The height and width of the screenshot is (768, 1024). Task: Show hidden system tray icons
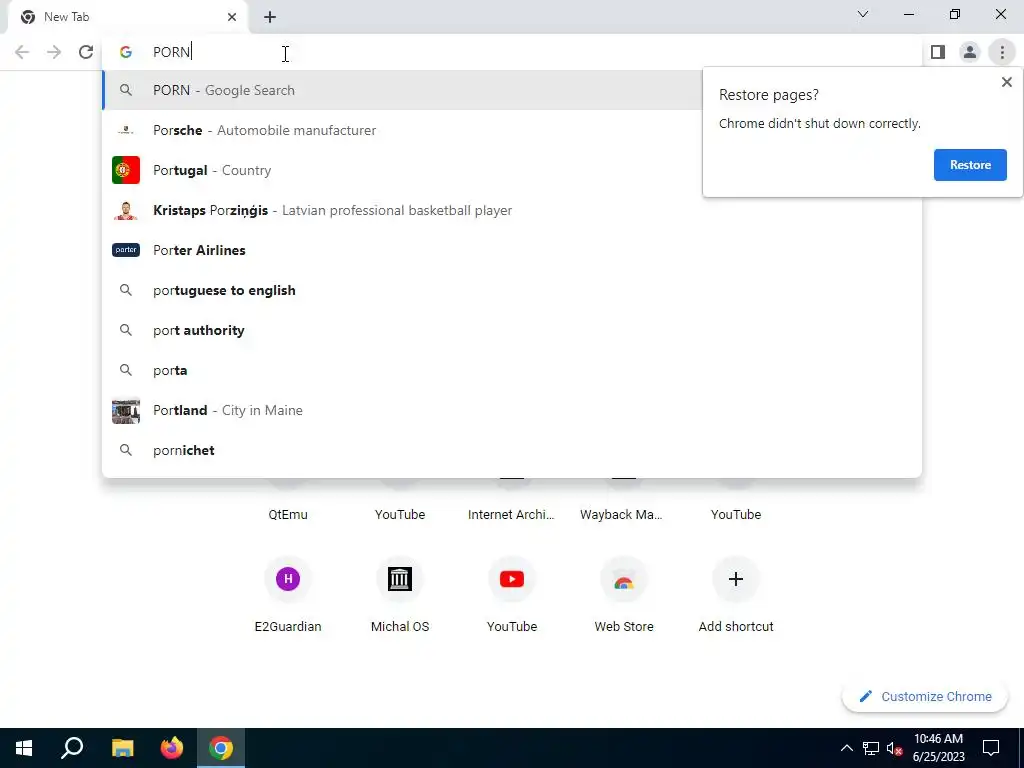846,748
